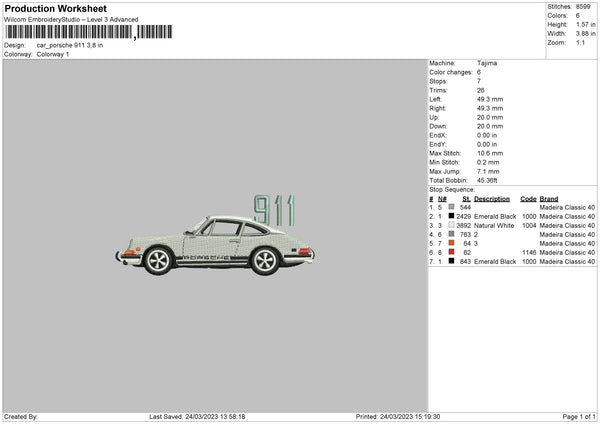600x424 pixels.
Task: Click the Left: label
Action: coord(435,99)
